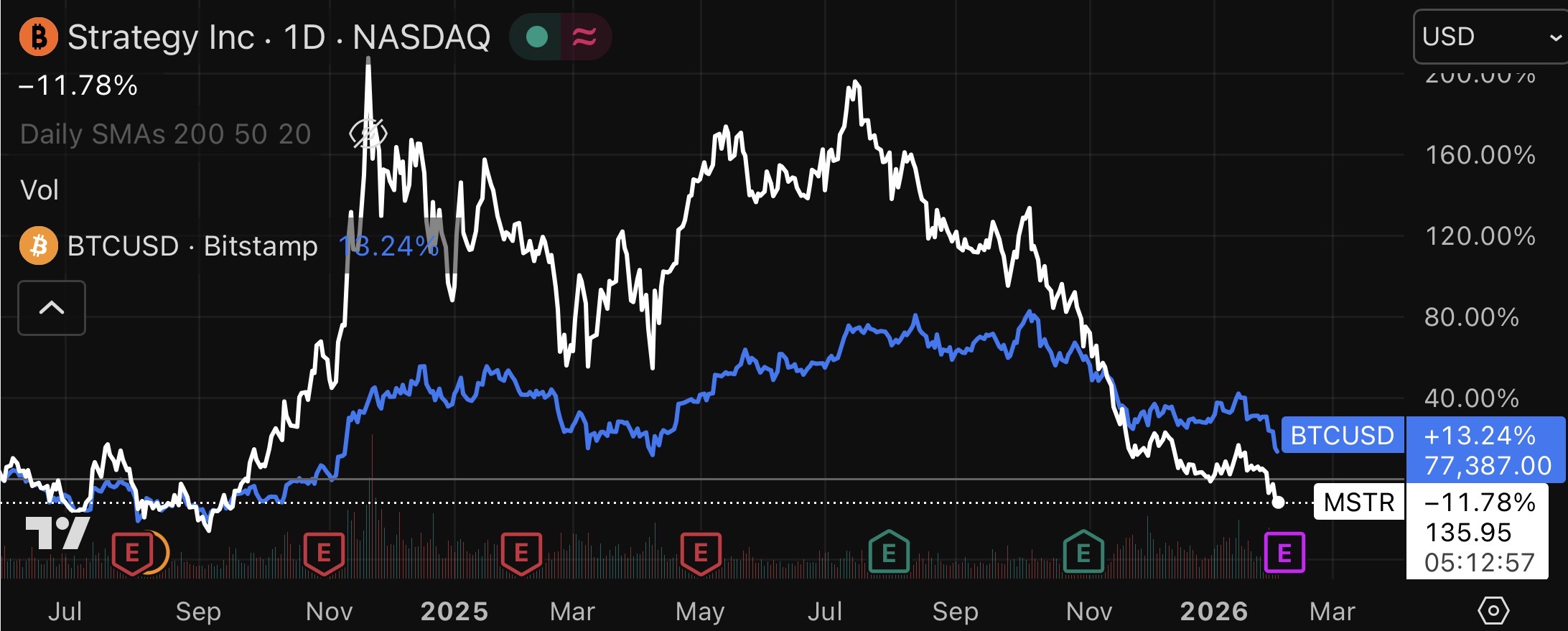The image size is (1568, 631).
Task: Select the Daily SMAs 200 50 20 legend
Action: click(x=166, y=134)
